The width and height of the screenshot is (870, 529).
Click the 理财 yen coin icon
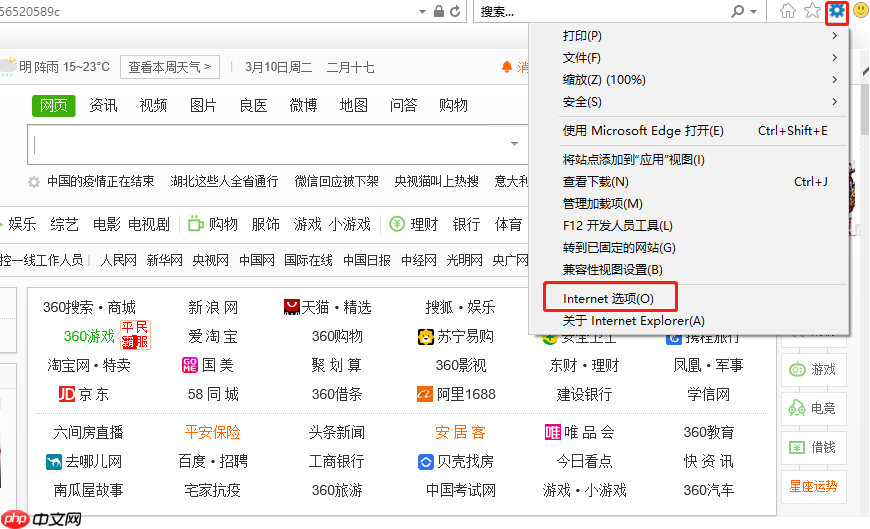coord(397,224)
